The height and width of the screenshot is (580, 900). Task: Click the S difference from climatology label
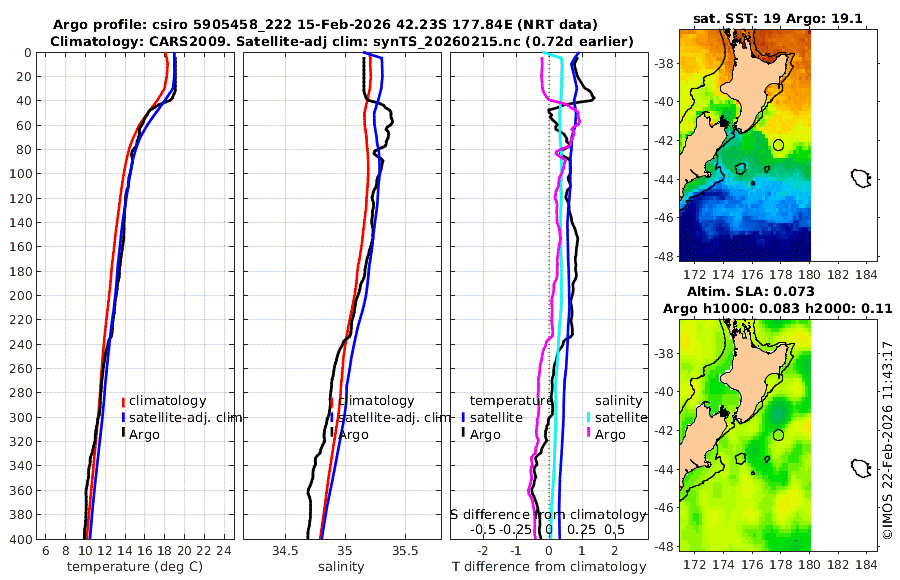click(x=549, y=515)
